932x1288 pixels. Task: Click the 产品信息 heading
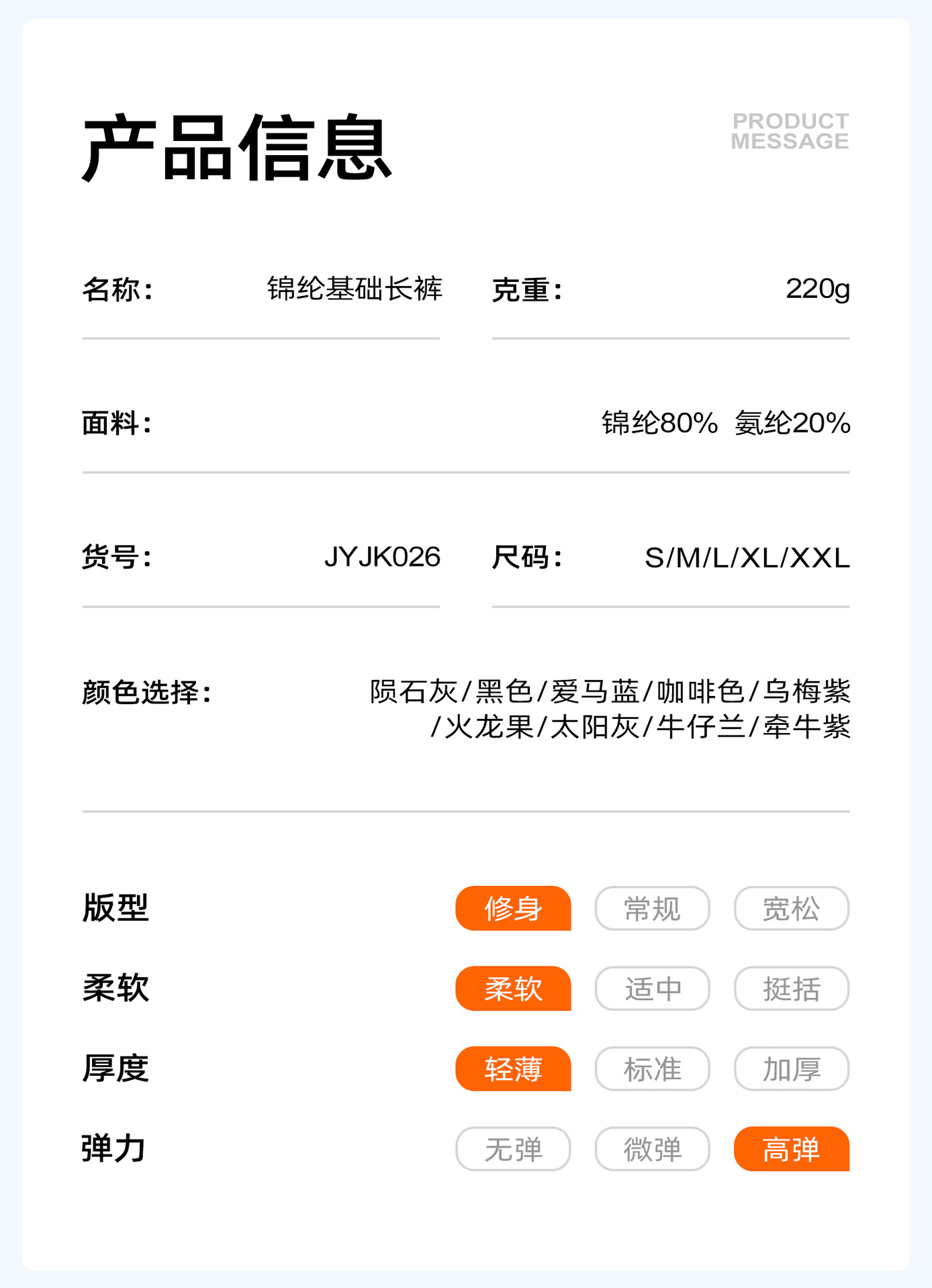click(x=236, y=148)
